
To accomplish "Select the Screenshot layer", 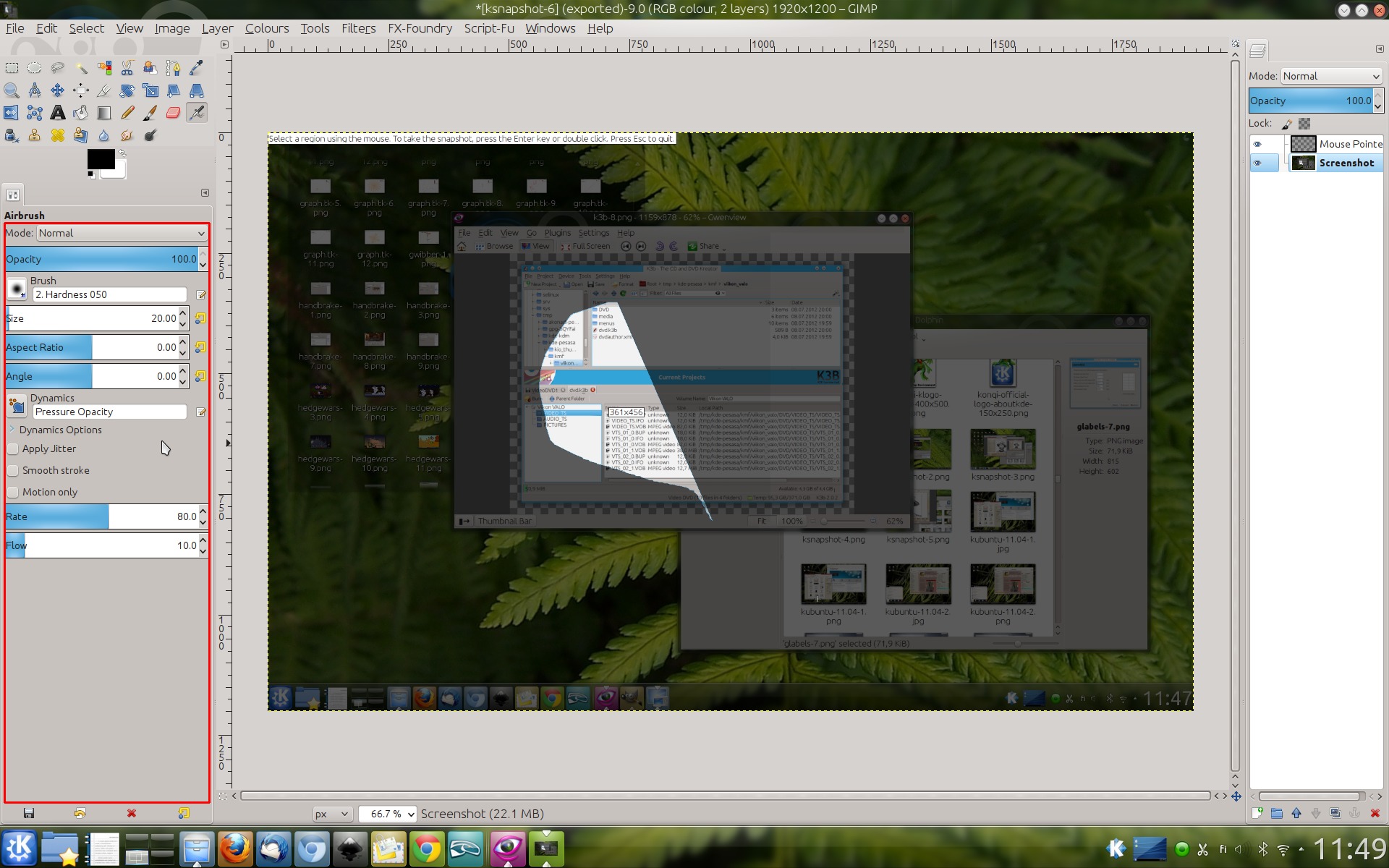I will 1346,163.
